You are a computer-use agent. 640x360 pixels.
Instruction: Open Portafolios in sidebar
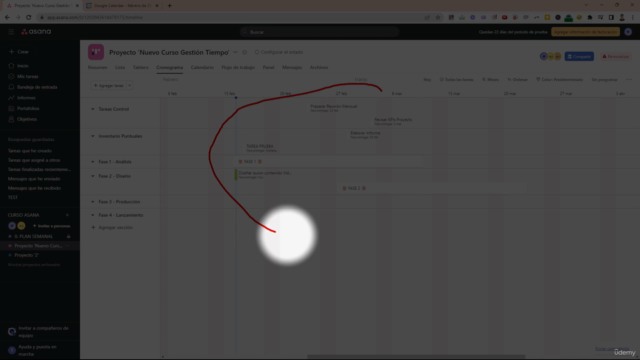tap(24, 108)
